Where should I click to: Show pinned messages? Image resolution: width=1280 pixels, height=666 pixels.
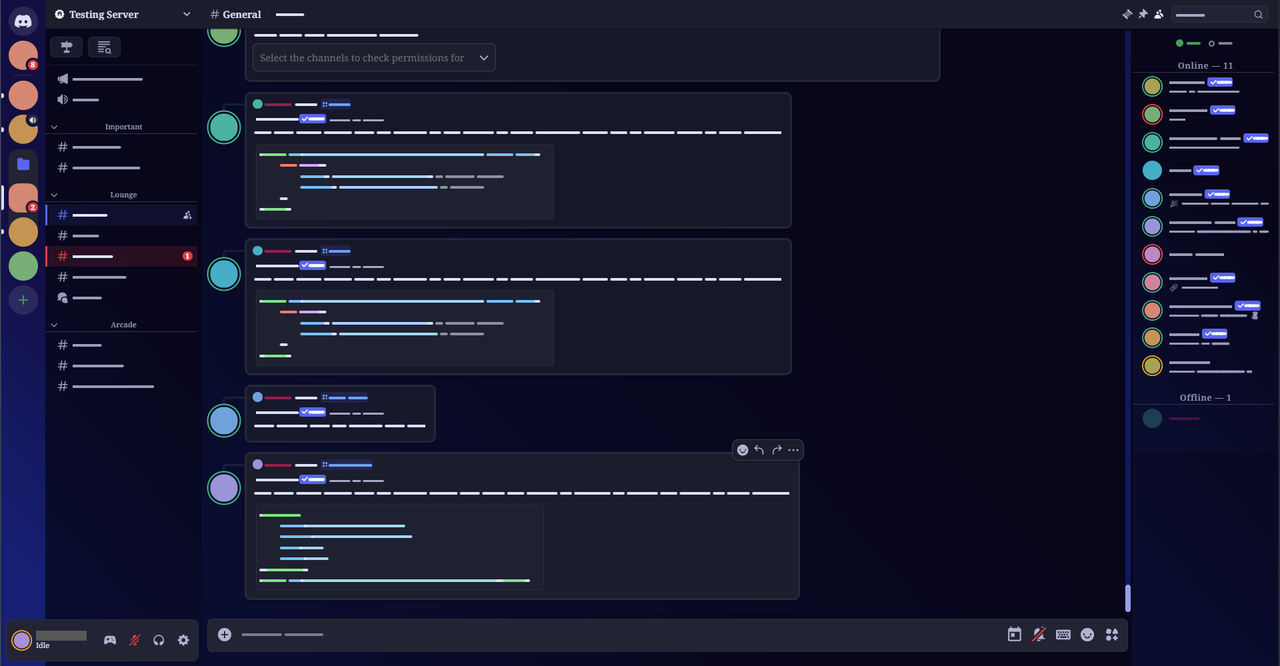tap(1143, 14)
